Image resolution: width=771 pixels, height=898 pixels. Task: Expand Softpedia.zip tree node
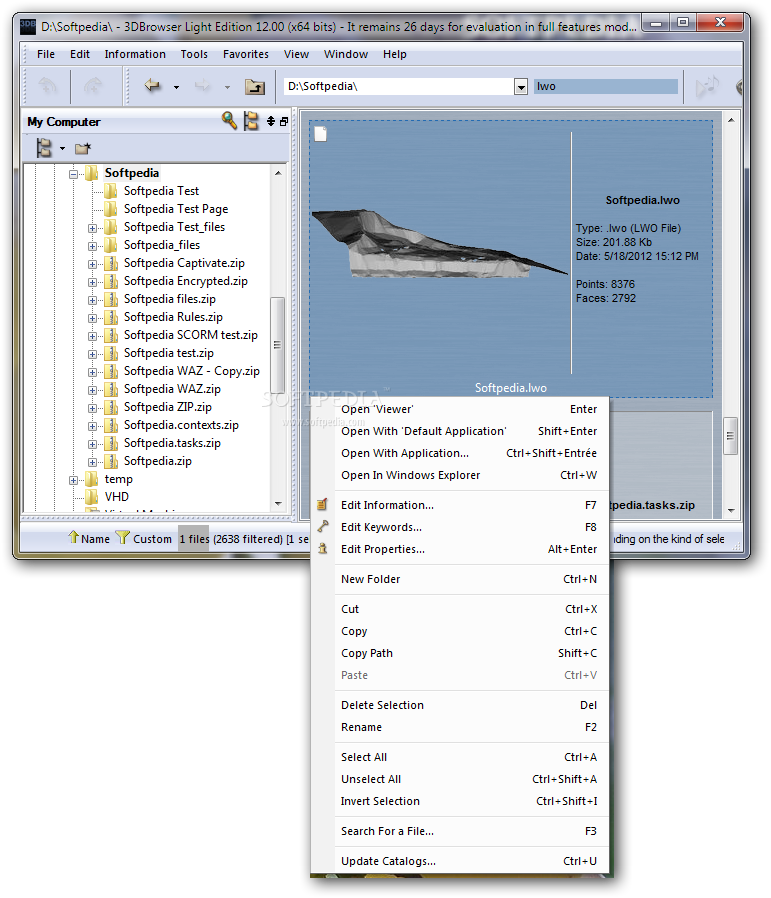click(x=92, y=462)
